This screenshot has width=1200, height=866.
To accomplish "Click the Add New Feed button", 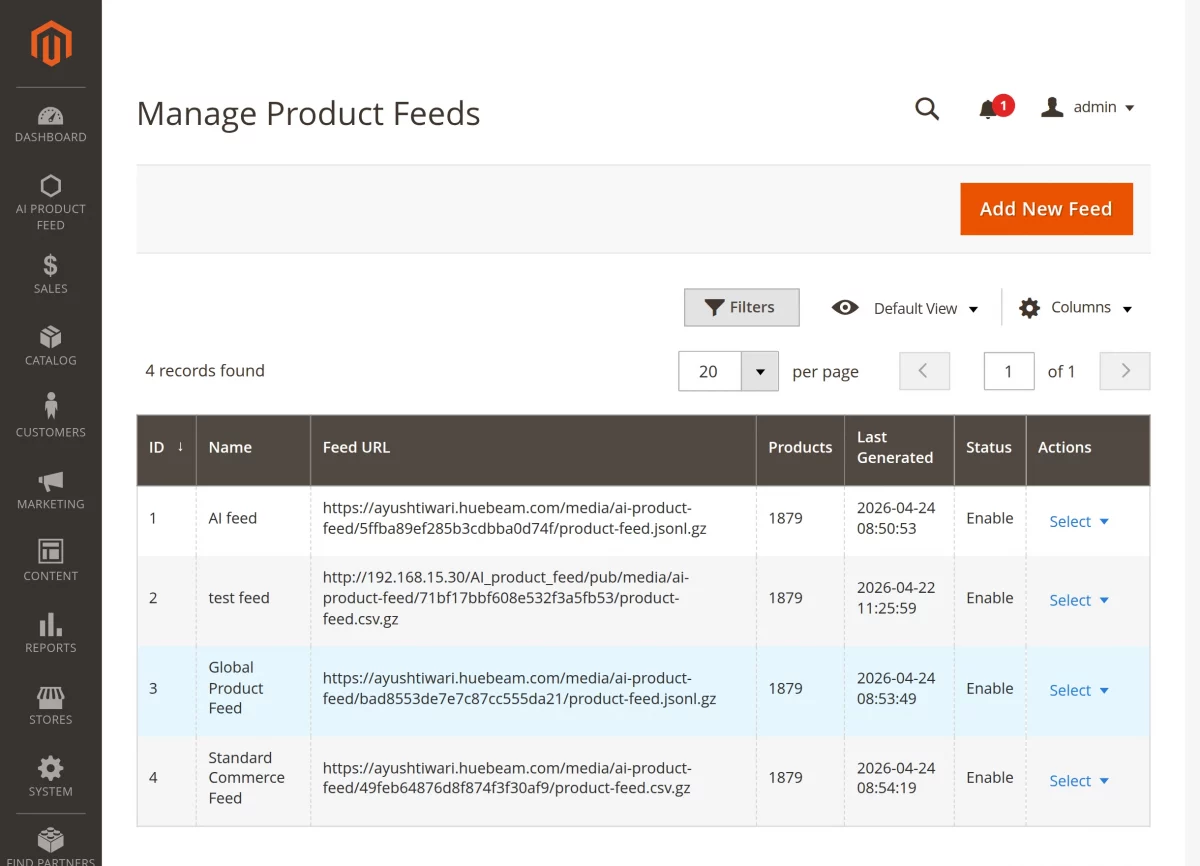I will (x=1046, y=208).
